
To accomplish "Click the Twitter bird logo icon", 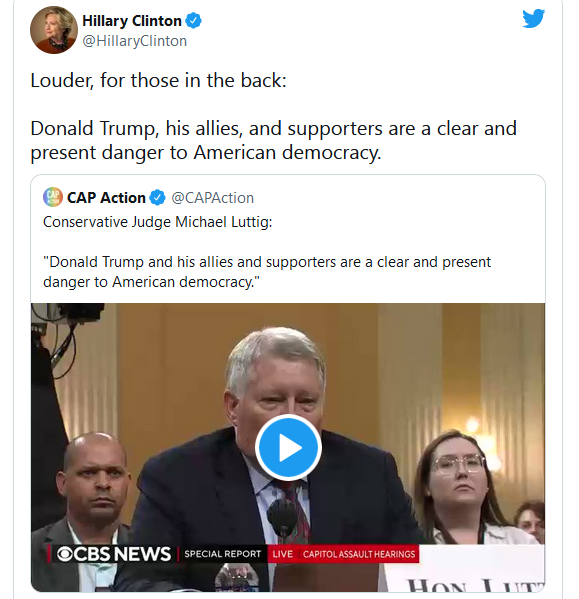I will click(533, 18).
